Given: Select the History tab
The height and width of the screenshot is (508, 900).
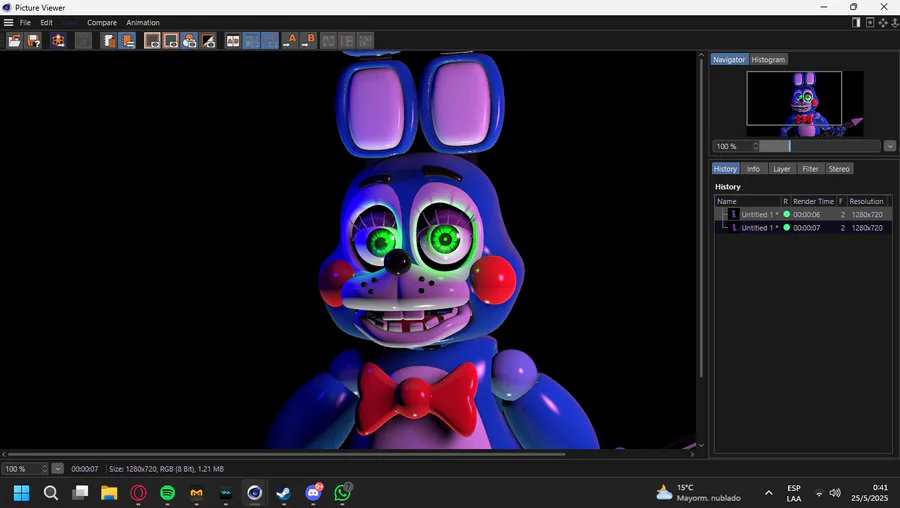Looking at the screenshot, I should 725,169.
